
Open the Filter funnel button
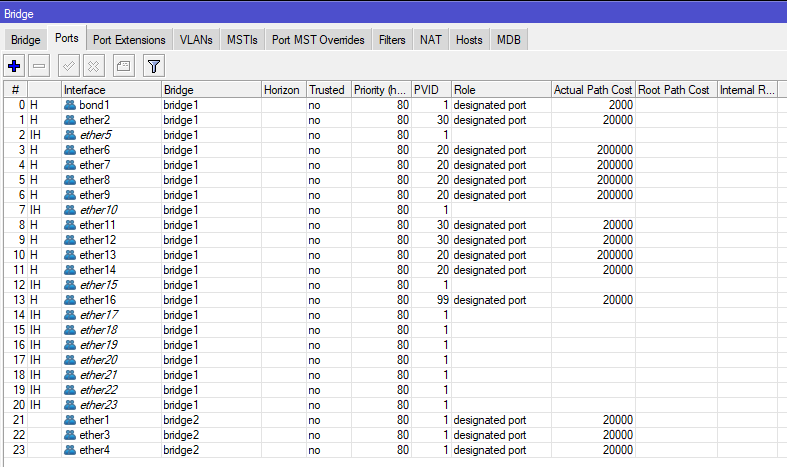point(154,66)
